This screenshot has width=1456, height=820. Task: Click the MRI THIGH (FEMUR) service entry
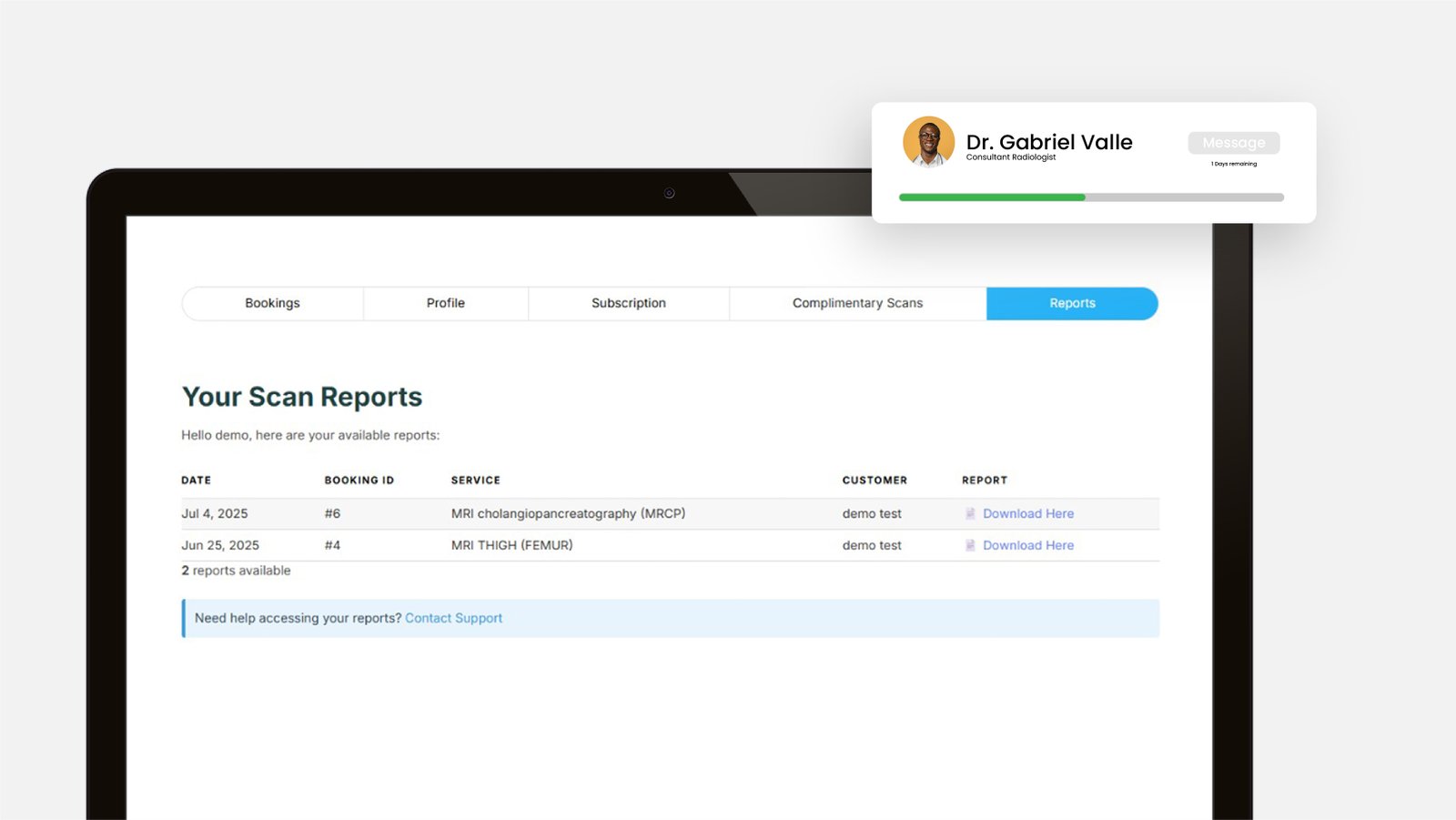[x=512, y=546]
